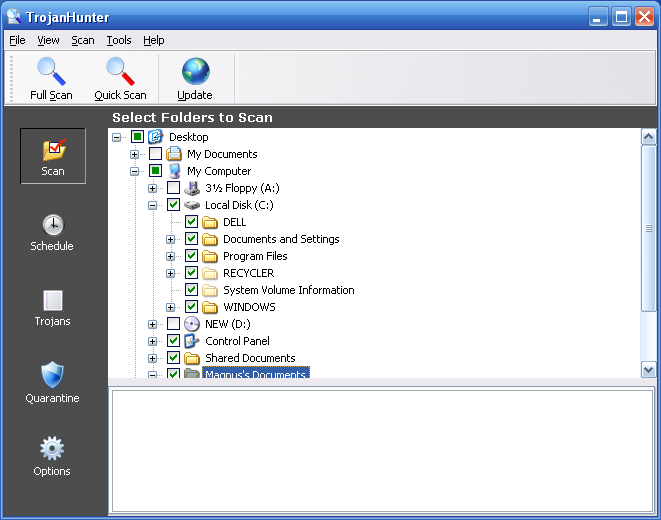Open the Help menu
Viewport: 661px width, 520px height.
153,40
